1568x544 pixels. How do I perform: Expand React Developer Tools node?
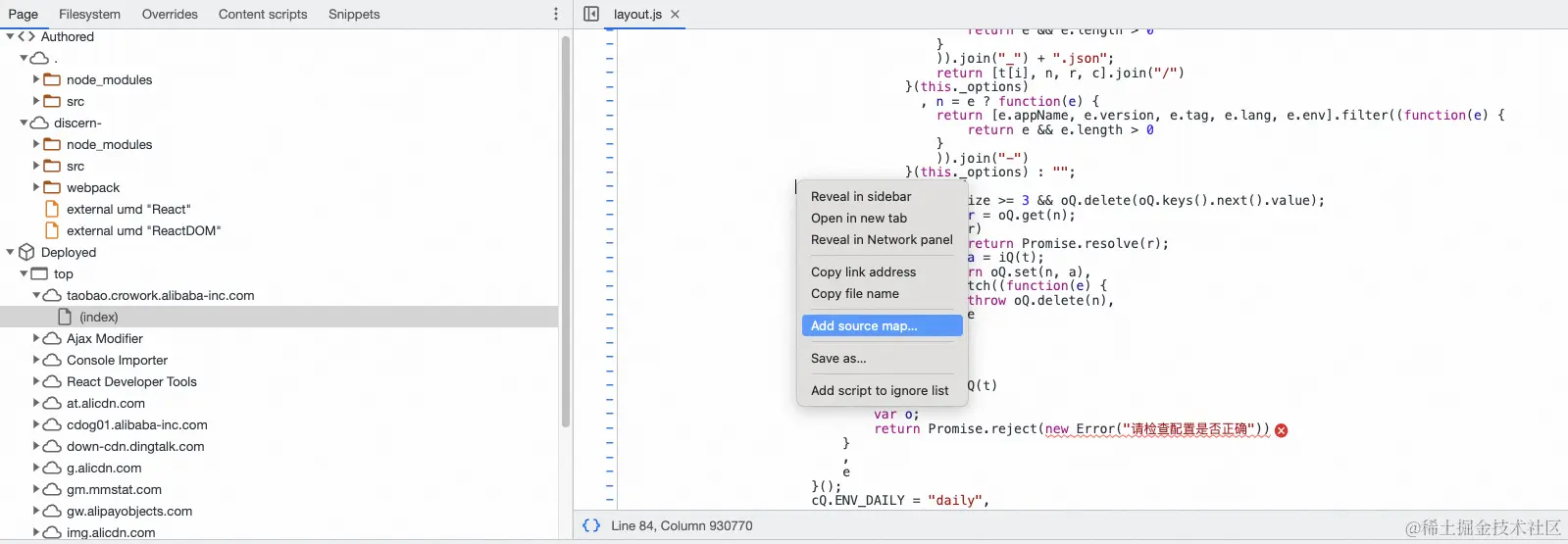[x=36, y=381]
